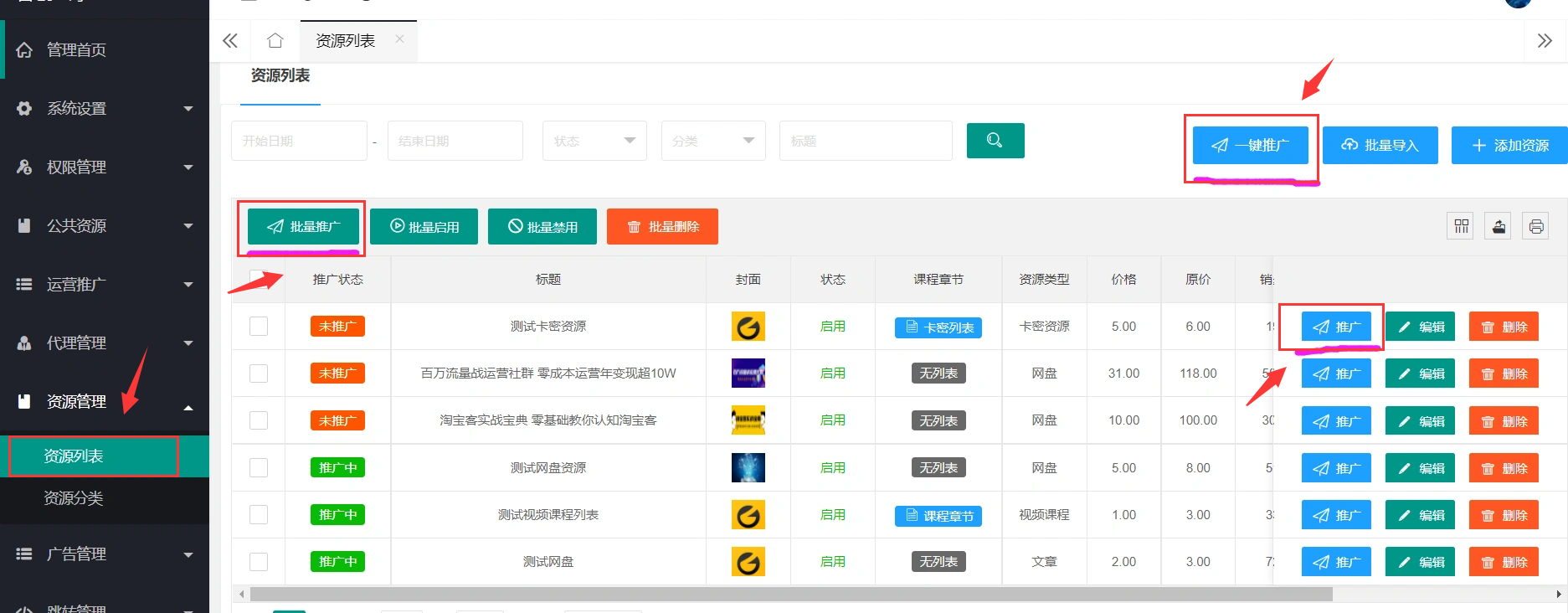Click the 开始日期 input field
Image resolution: width=1568 pixels, height=613 pixels.
point(299,141)
